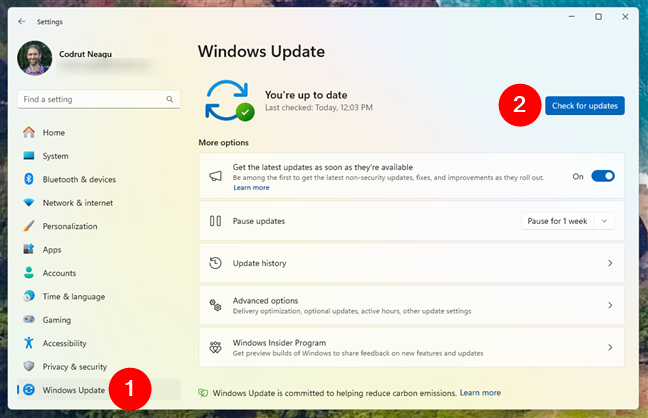Click the Codrut Neagu account name

tap(85, 54)
